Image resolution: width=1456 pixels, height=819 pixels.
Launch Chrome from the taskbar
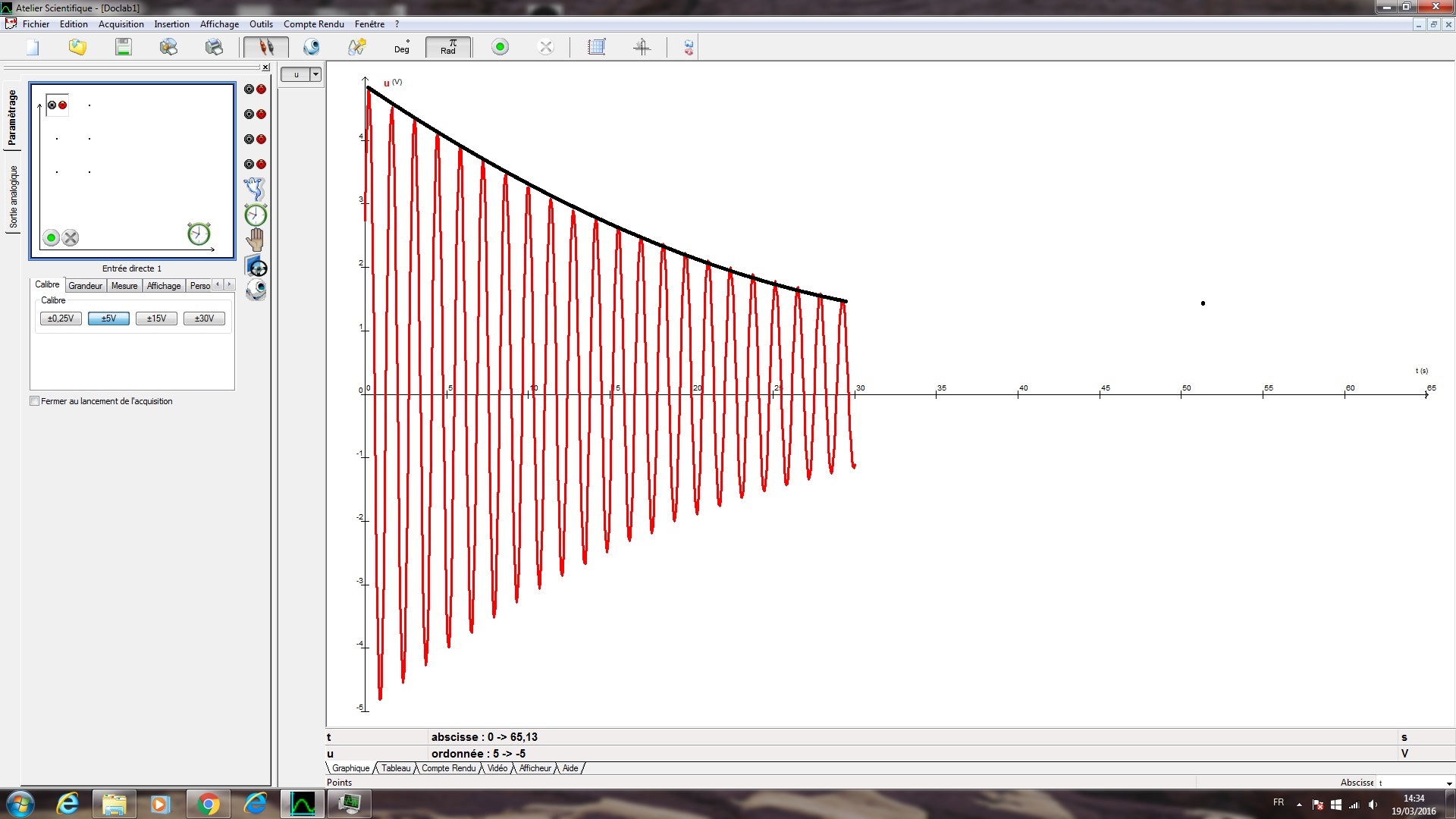(x=208, y=804)
